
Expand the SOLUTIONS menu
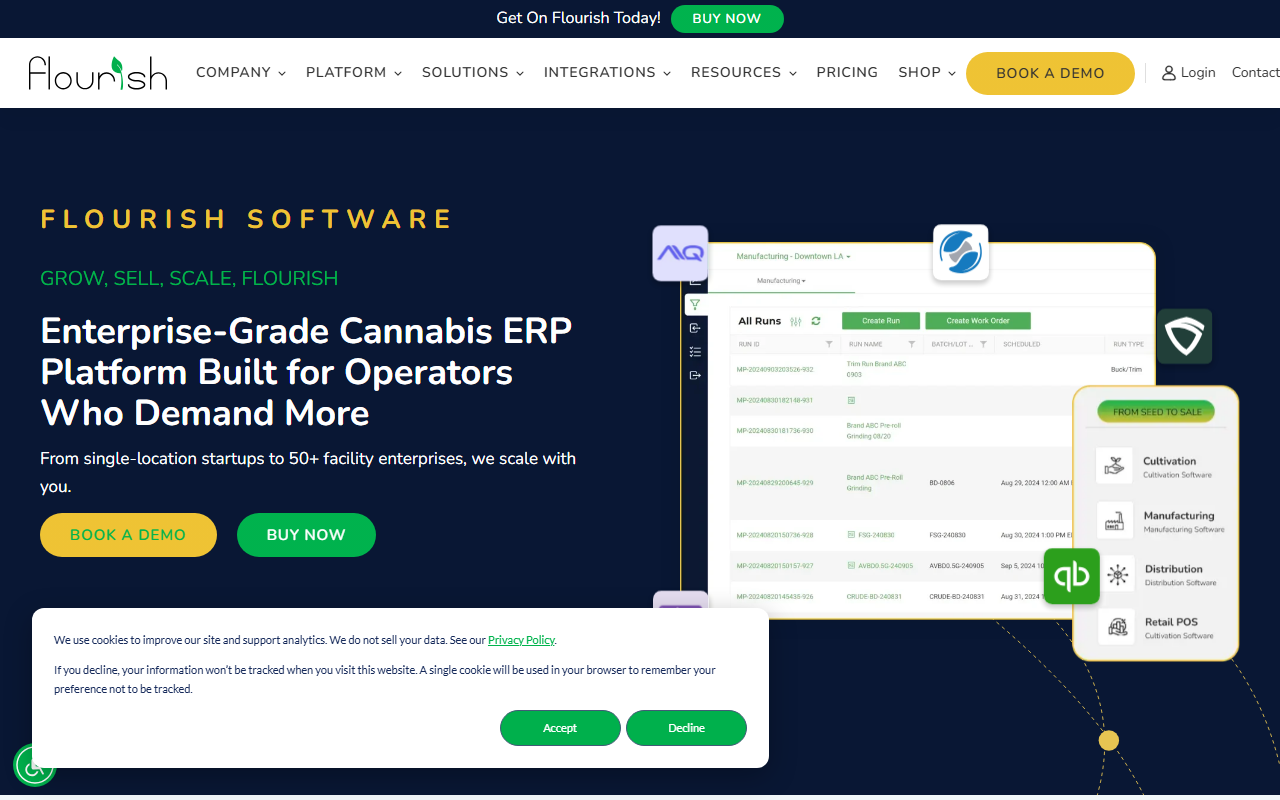(473, 73)
